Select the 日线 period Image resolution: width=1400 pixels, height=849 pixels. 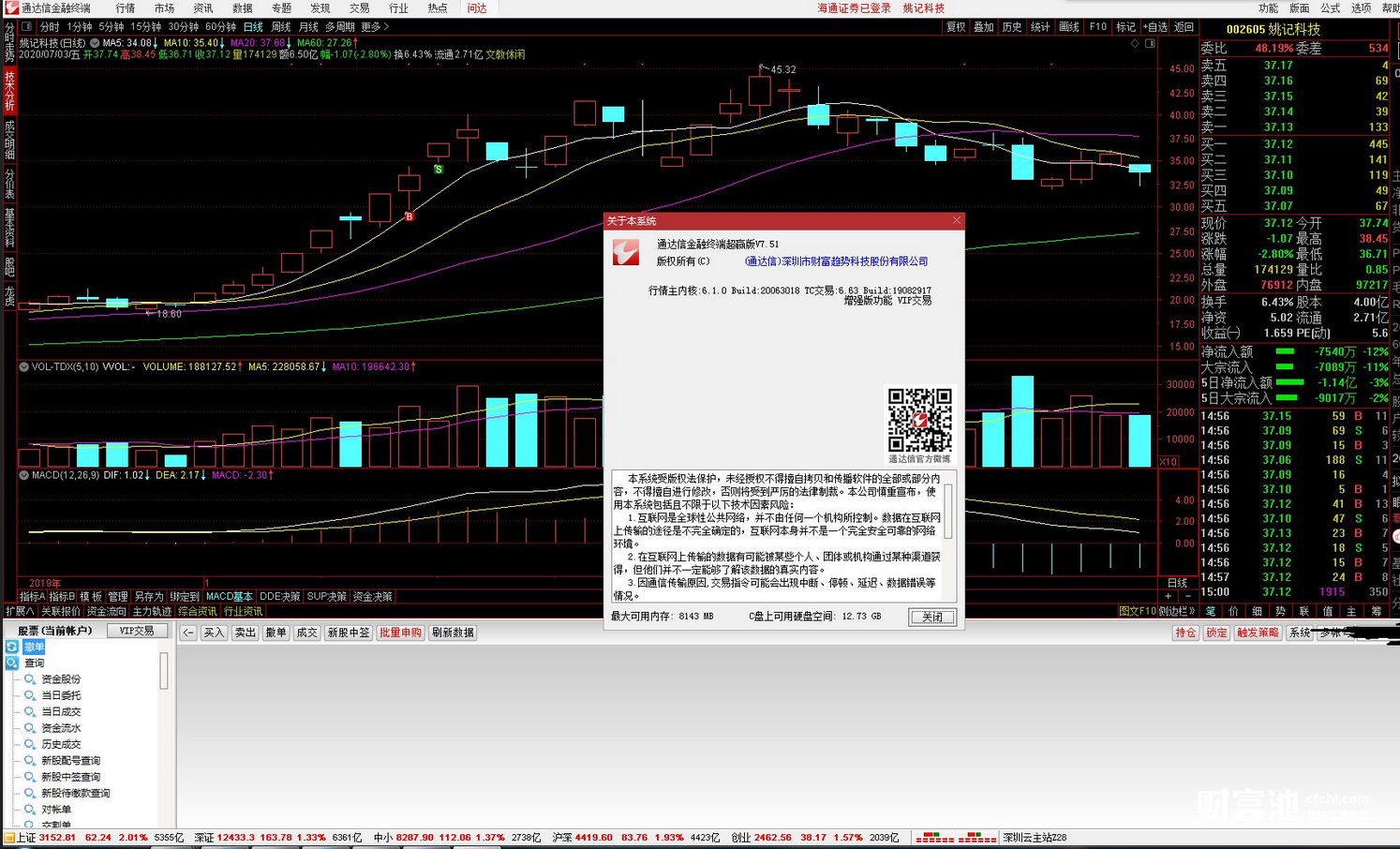[253, 27]
